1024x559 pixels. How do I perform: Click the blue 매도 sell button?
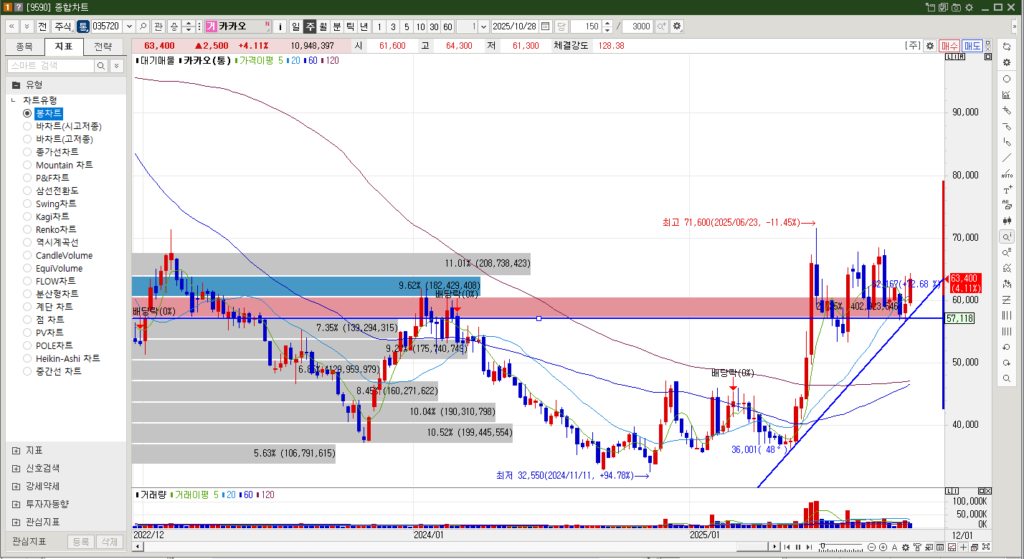coord(972,46)
